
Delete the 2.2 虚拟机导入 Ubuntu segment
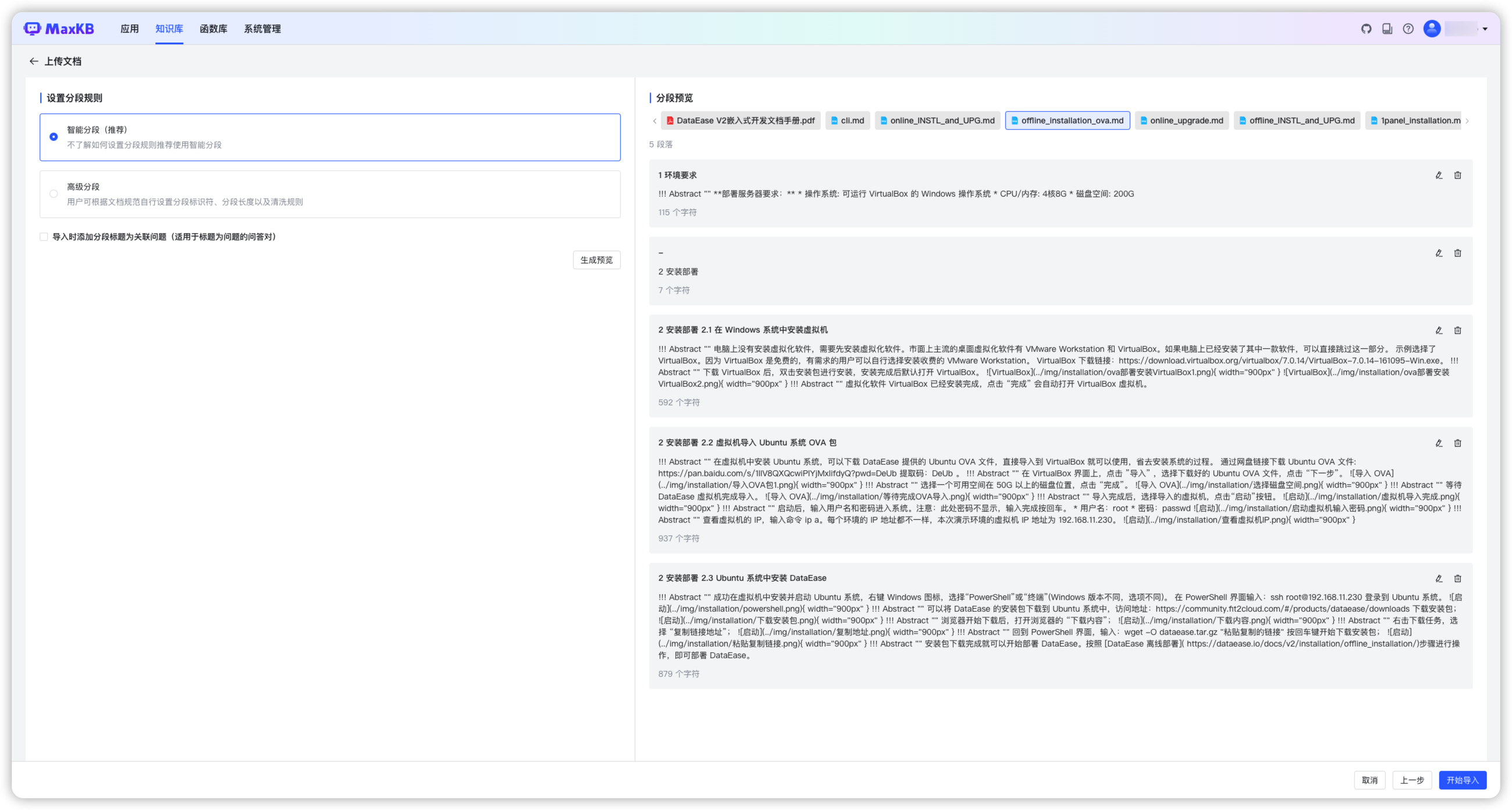(x=1457, y=443)
